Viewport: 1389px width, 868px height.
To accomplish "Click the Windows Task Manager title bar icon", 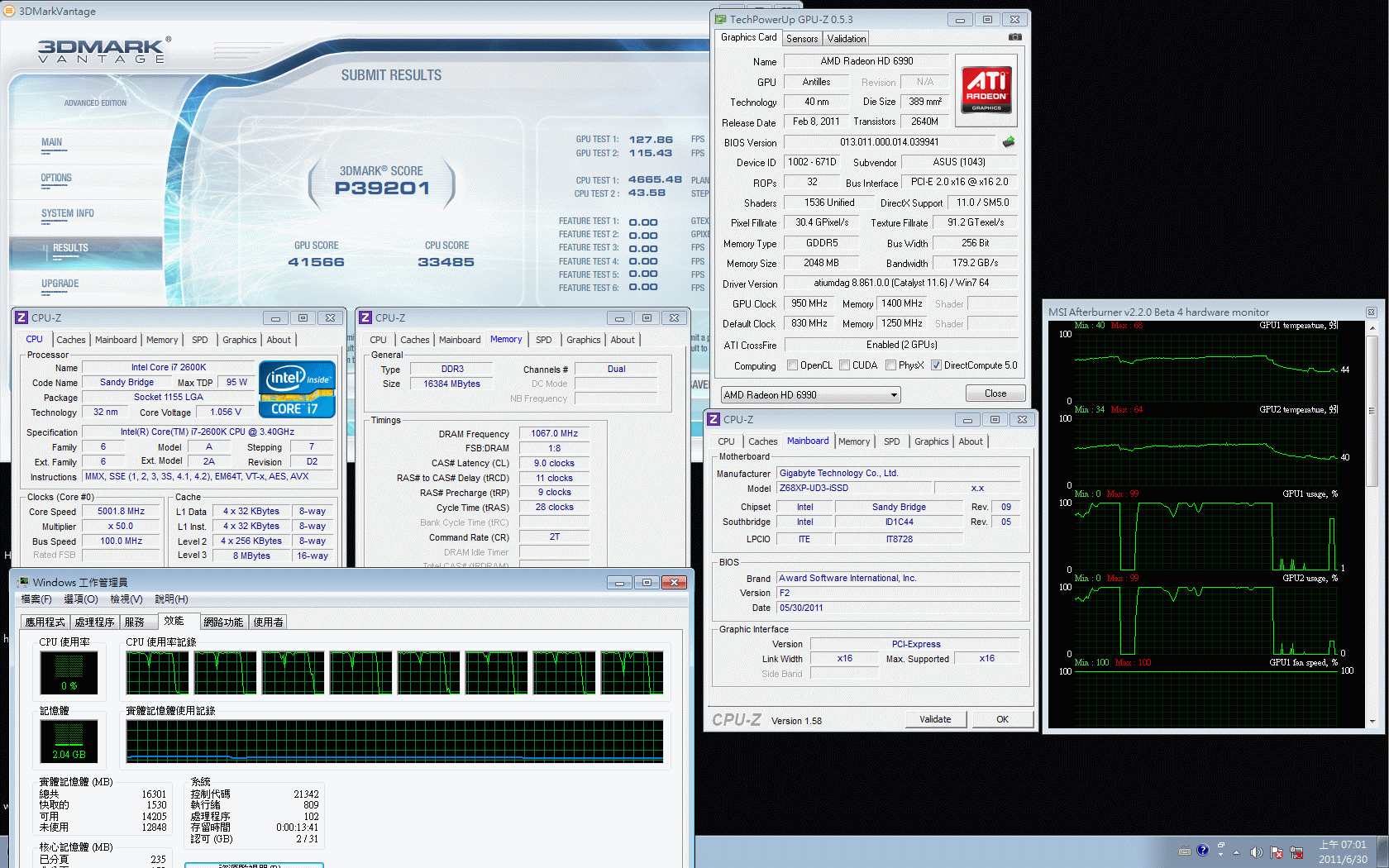I will coord(23,582).
